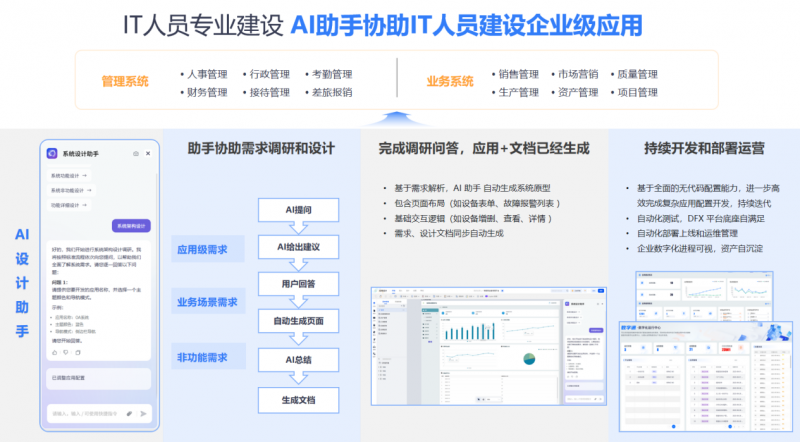Select the 系统功能设计 suggestion chip

pyautogui.click(x=69, y=176)
